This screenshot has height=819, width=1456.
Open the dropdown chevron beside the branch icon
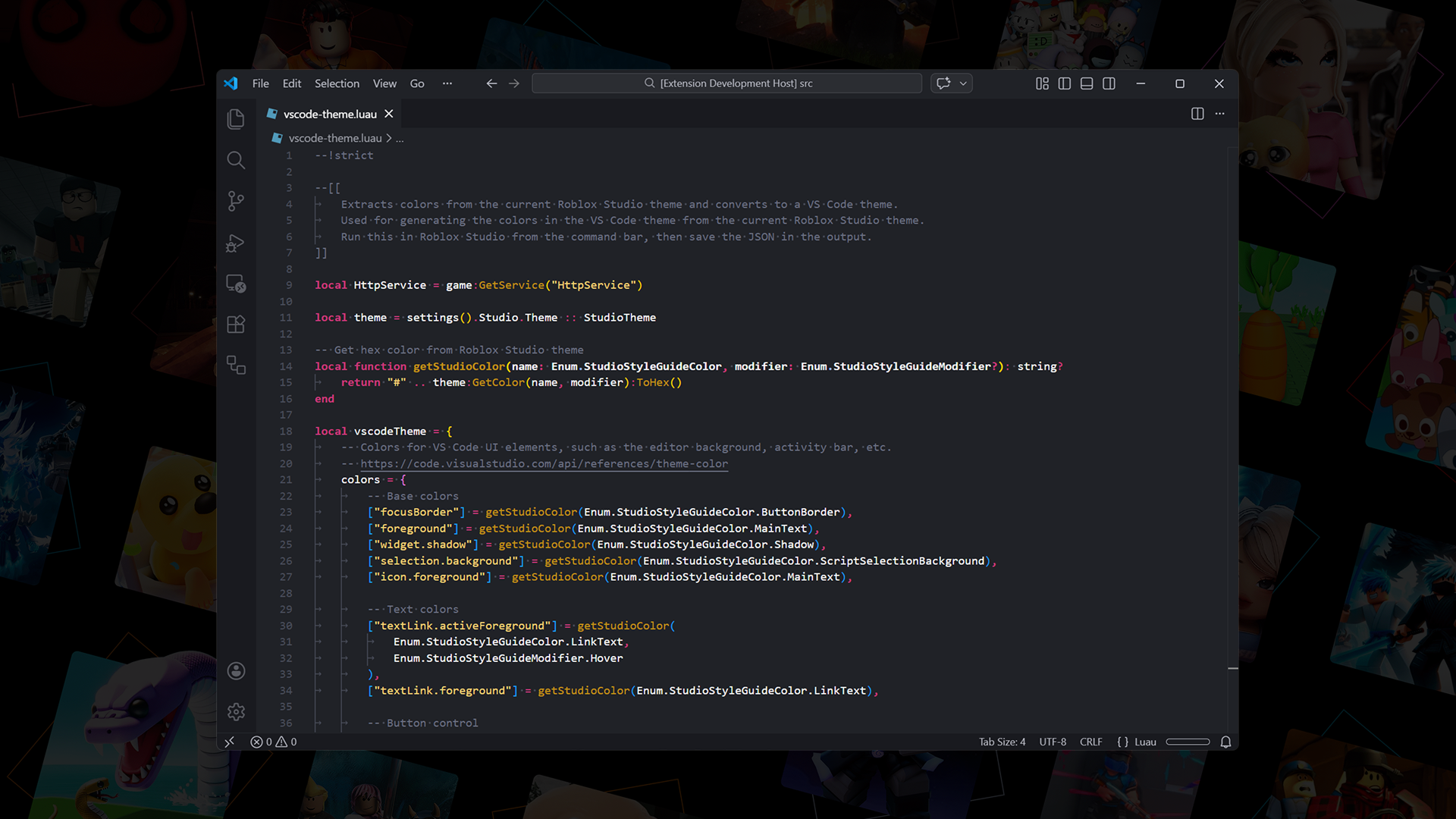coord(962,83)
